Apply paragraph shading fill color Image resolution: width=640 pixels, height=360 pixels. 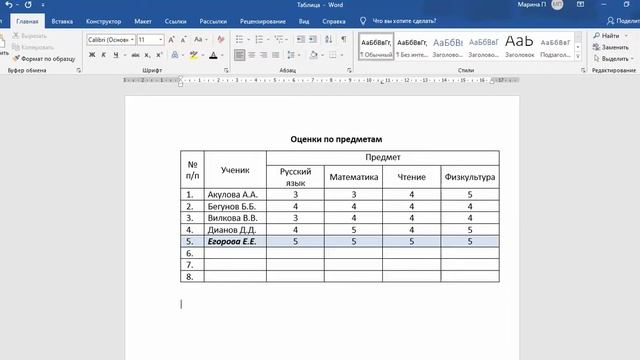coord(313,55)
